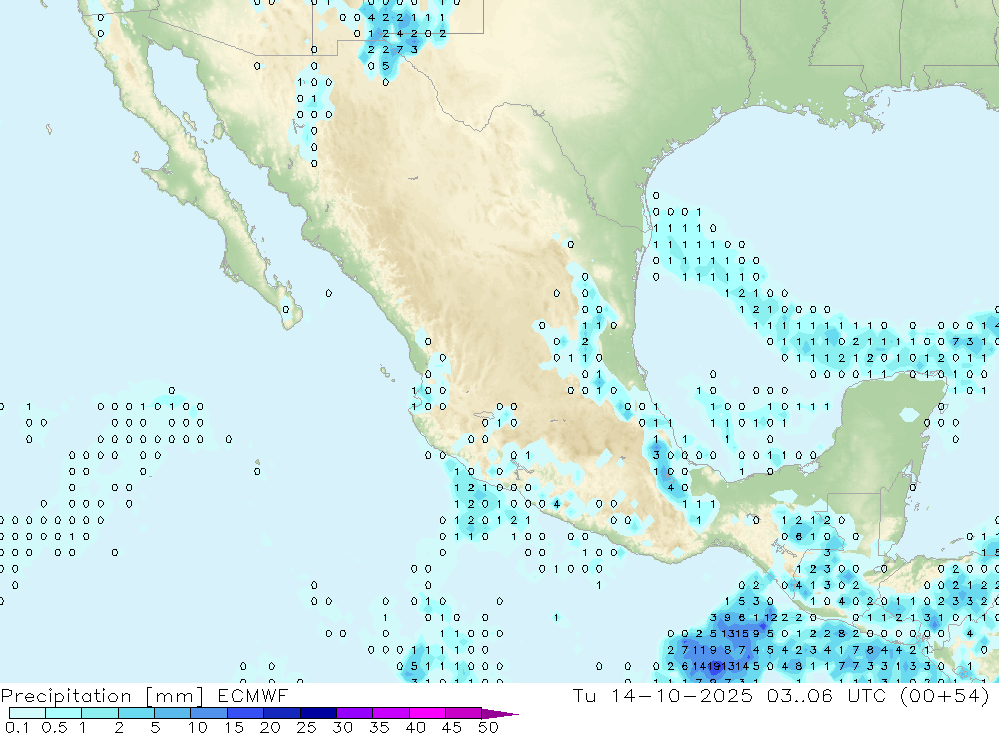Select the legend swatch between 1 and 2
The width and height of the screenshot is (1000, 733).
[x=99, y=713]
